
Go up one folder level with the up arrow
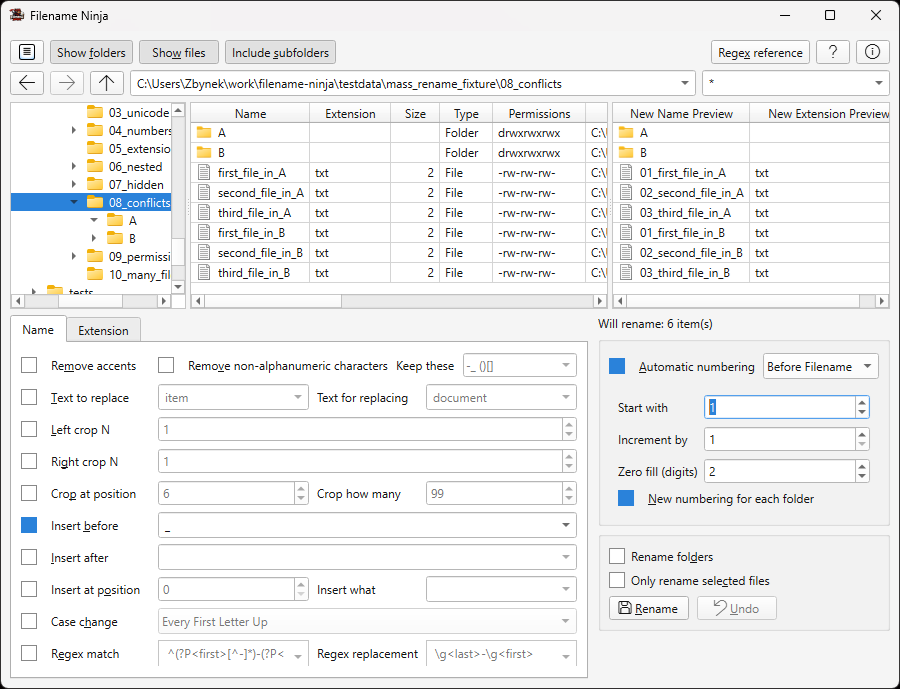click(106, 83)
